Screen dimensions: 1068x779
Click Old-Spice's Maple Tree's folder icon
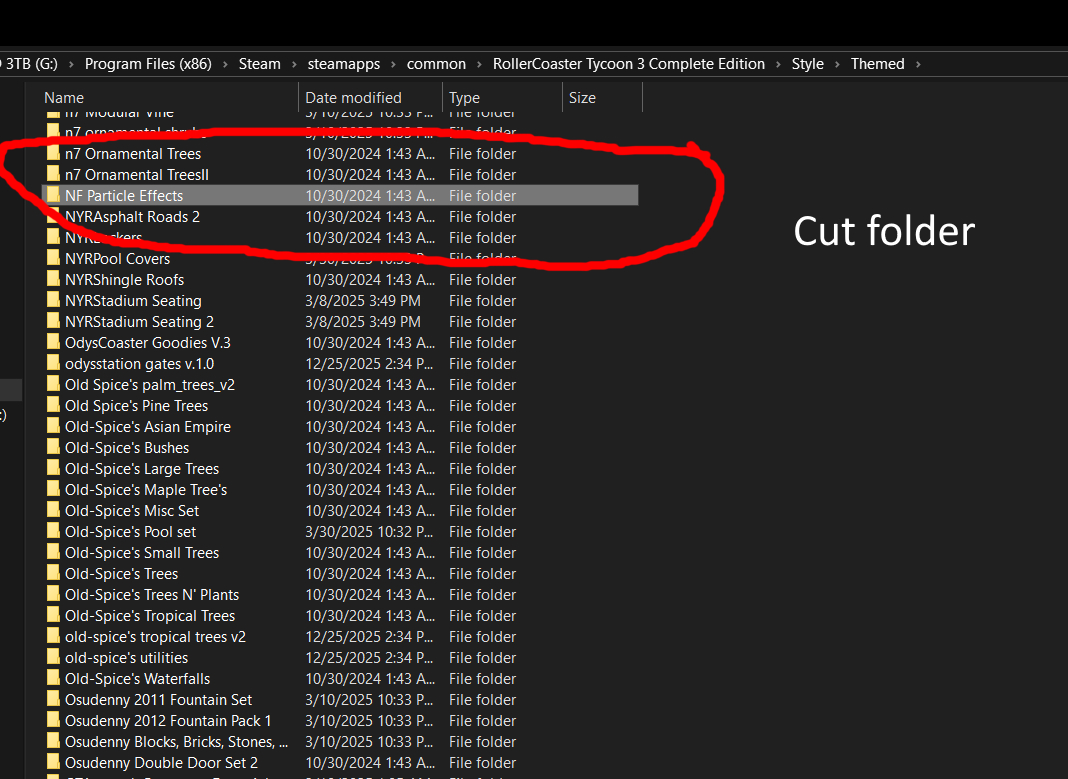coord(53,490)
